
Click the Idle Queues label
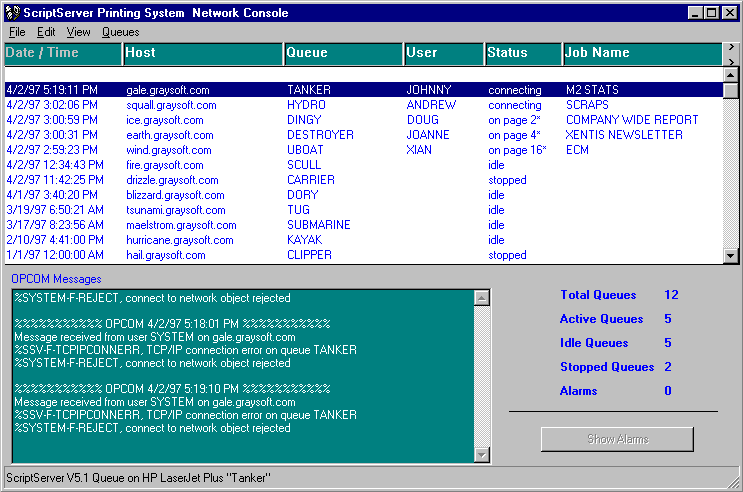(x=594, y=343)
